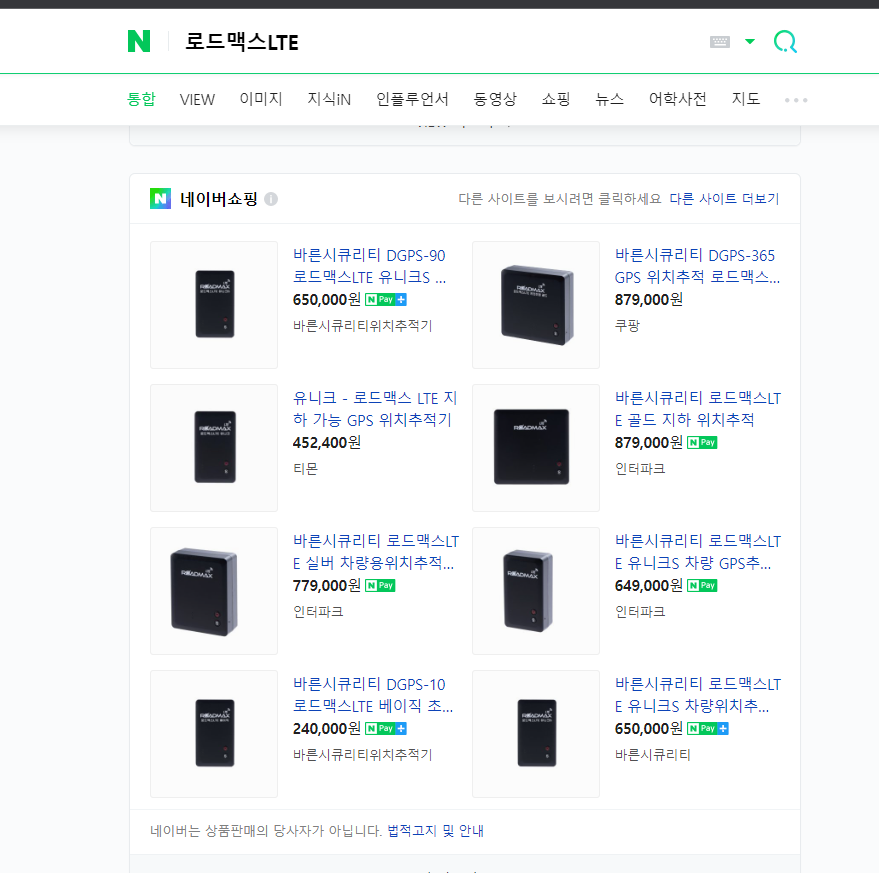Open thumbnail of the DGPS-10 240,000원 product

coord(214,733)
